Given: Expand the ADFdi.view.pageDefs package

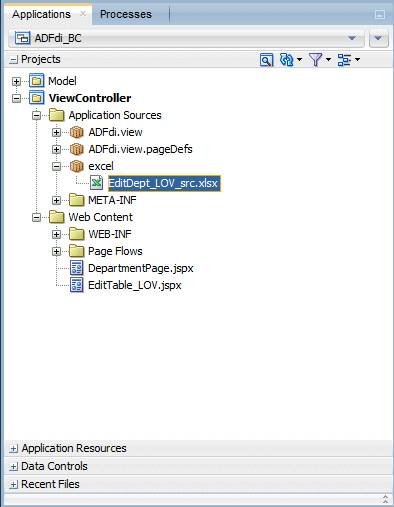Looking at the screenshot, I should click(x=56, y=150).
